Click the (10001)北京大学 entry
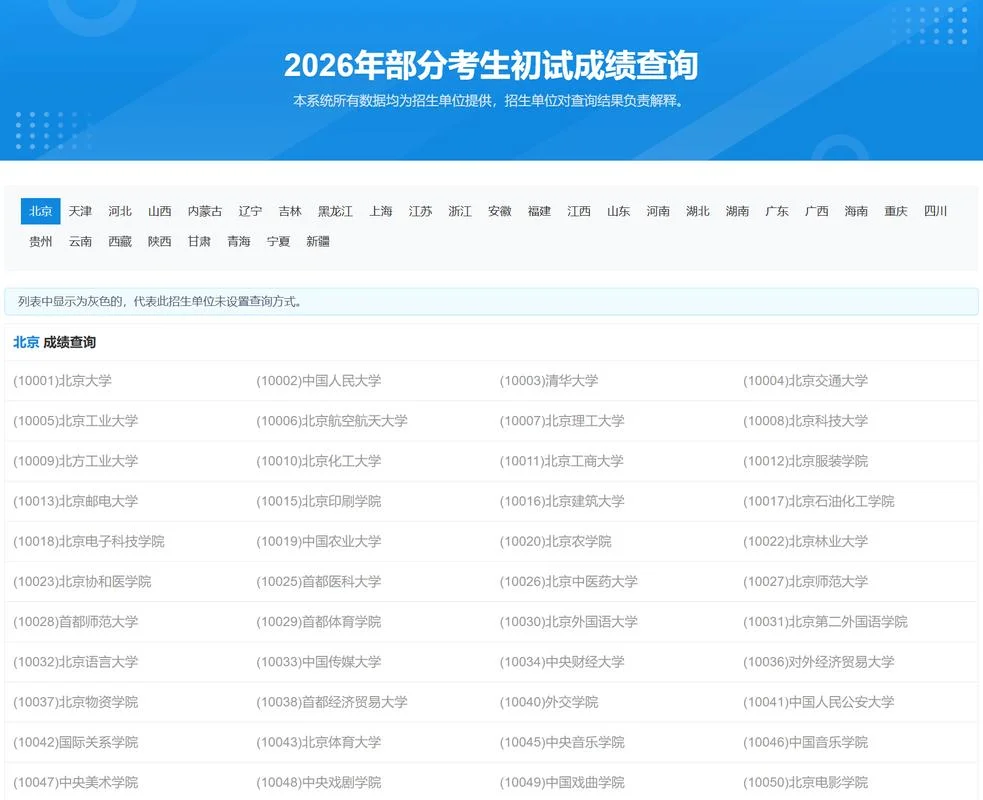The width and height of the screenshot is (983, 800). (63, 381)
